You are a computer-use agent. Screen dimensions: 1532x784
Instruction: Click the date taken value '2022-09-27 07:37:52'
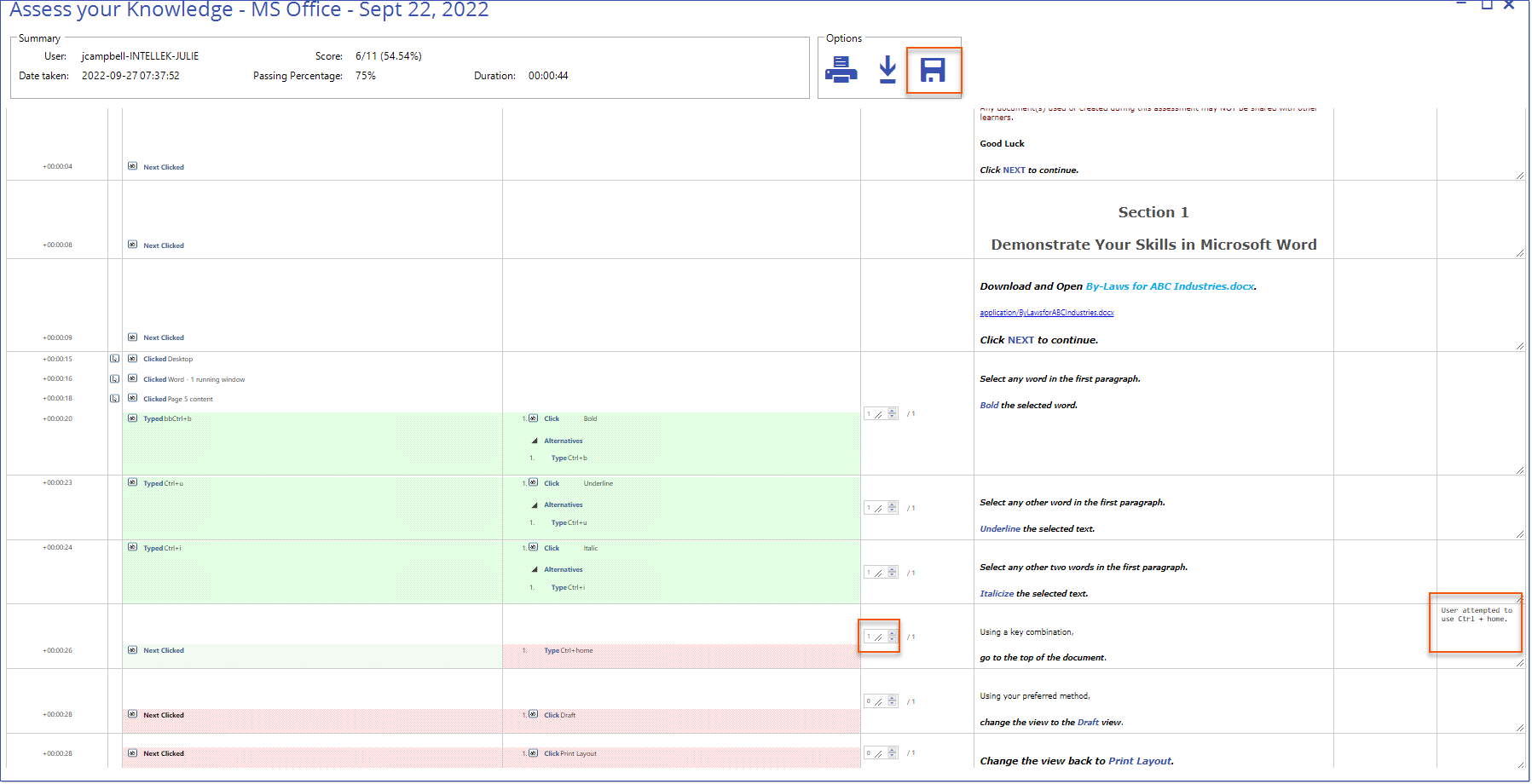(130, 76)
